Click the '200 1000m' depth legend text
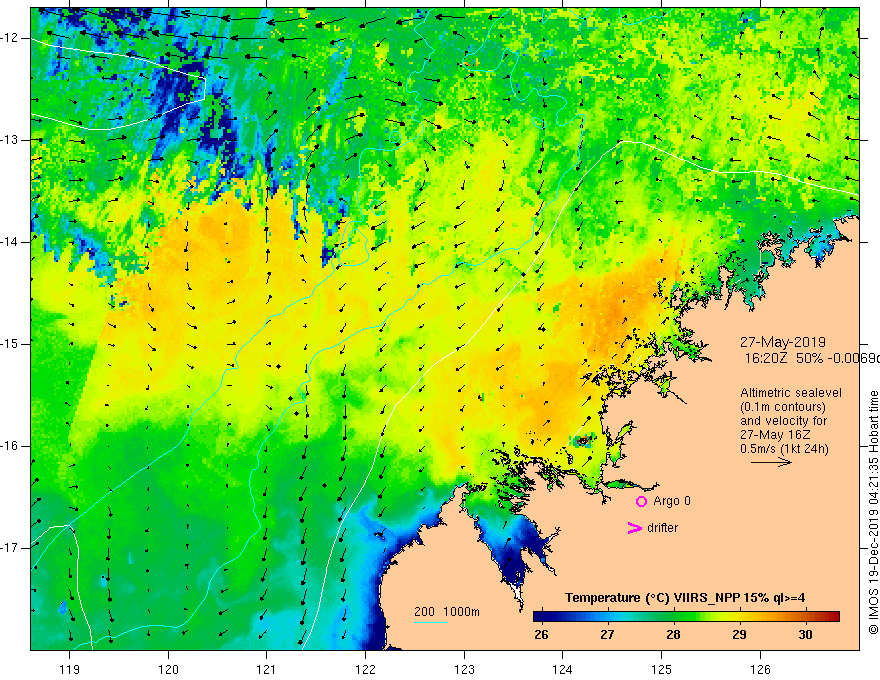880x680 pixels. point(447,612)
